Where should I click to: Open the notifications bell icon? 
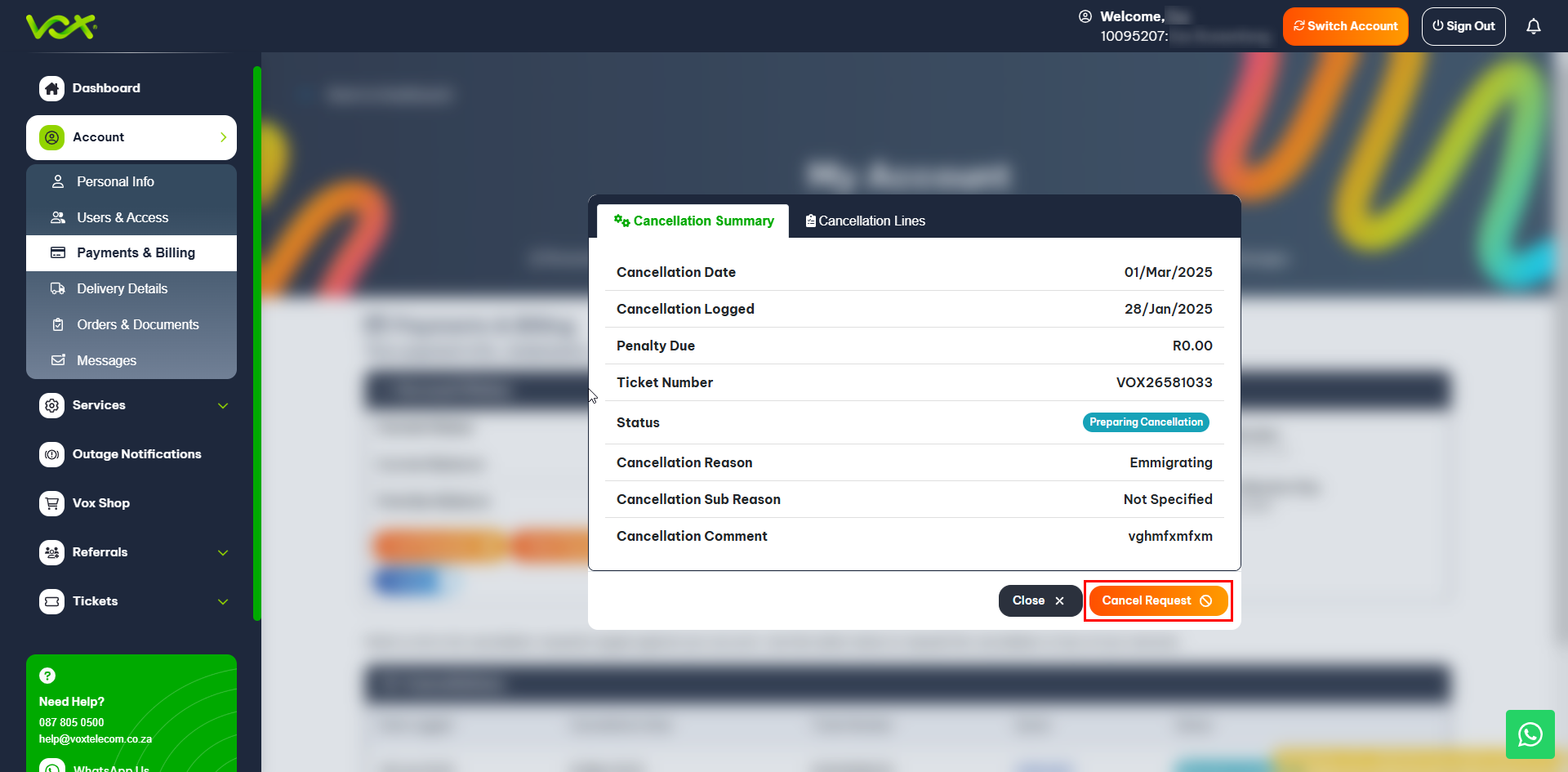point(1533,26)
